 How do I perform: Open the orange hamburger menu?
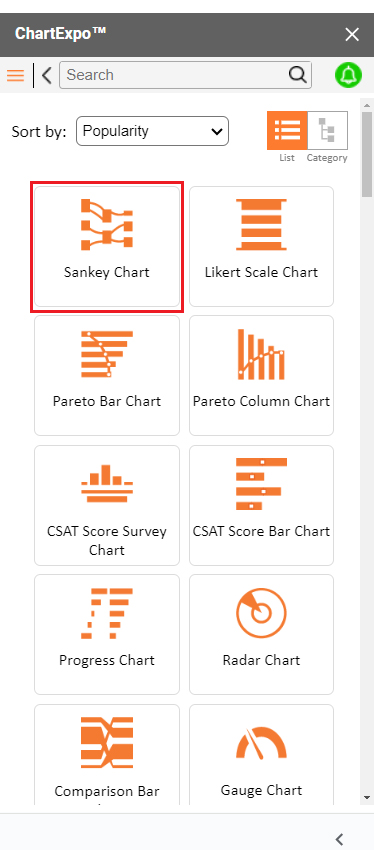pyautogui.click(x=15, y=75)
